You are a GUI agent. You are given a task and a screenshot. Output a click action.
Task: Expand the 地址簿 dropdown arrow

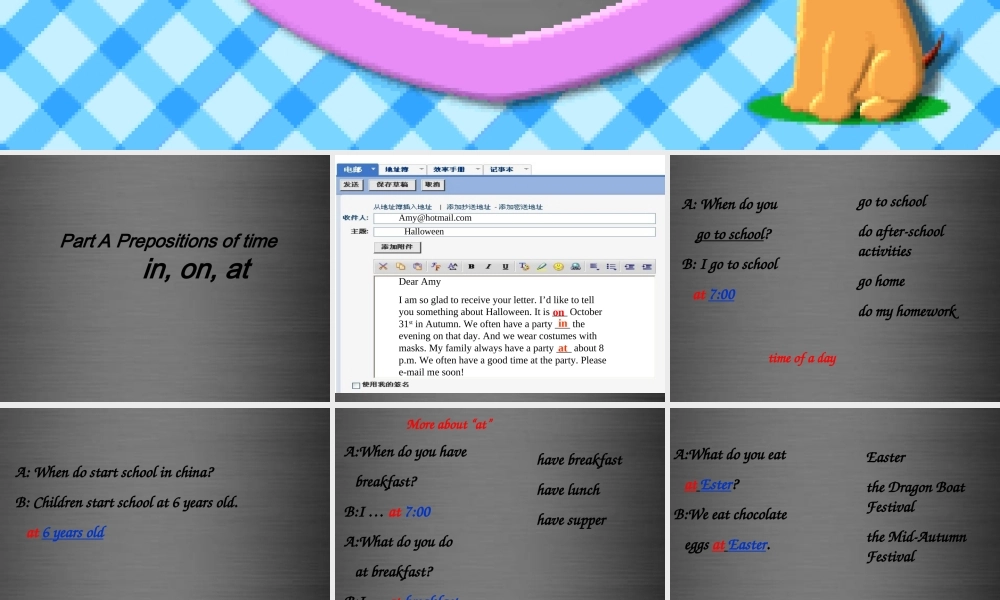click(x=421, y=169)
